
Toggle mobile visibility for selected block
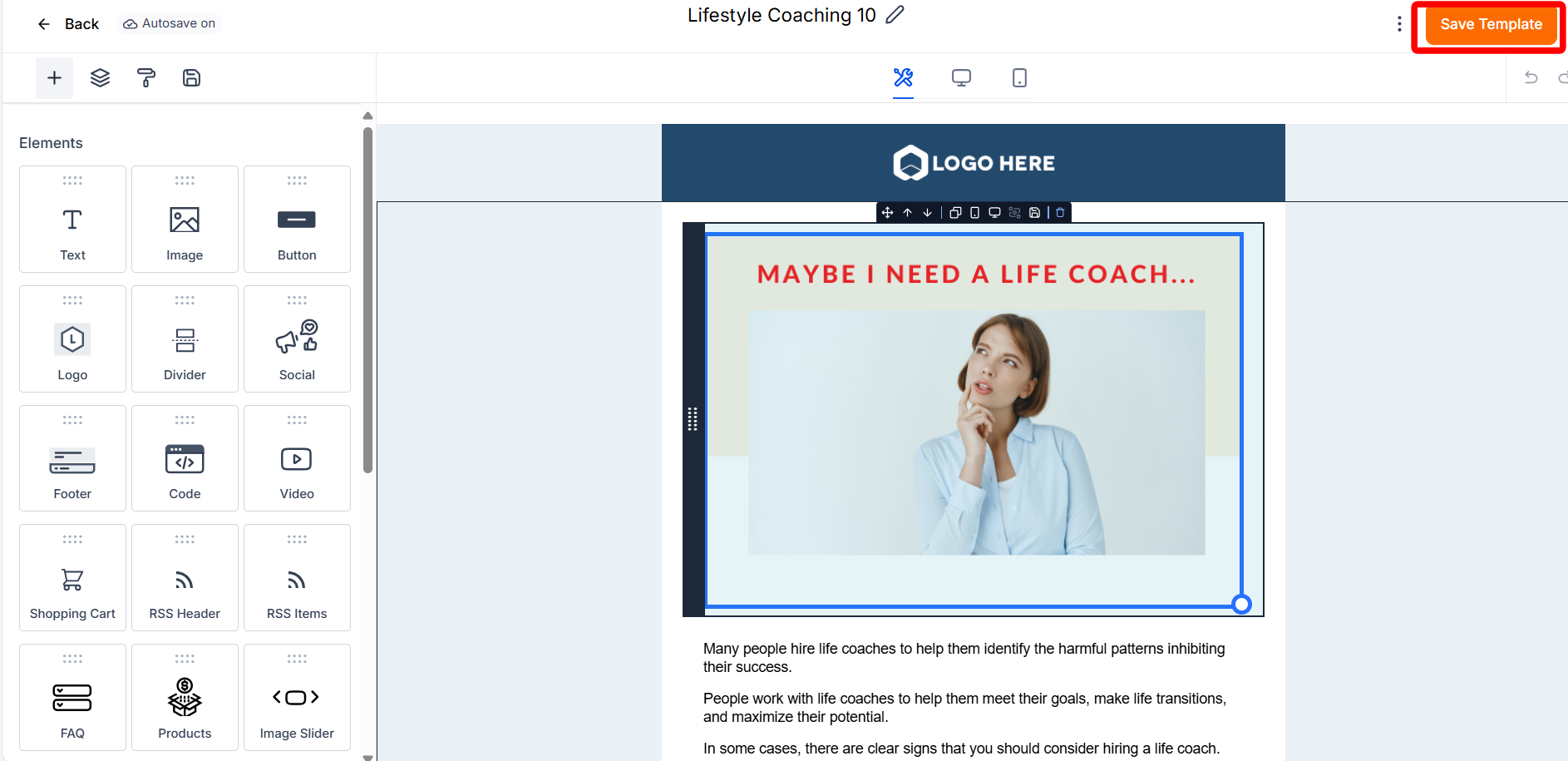tap(974, 213)
